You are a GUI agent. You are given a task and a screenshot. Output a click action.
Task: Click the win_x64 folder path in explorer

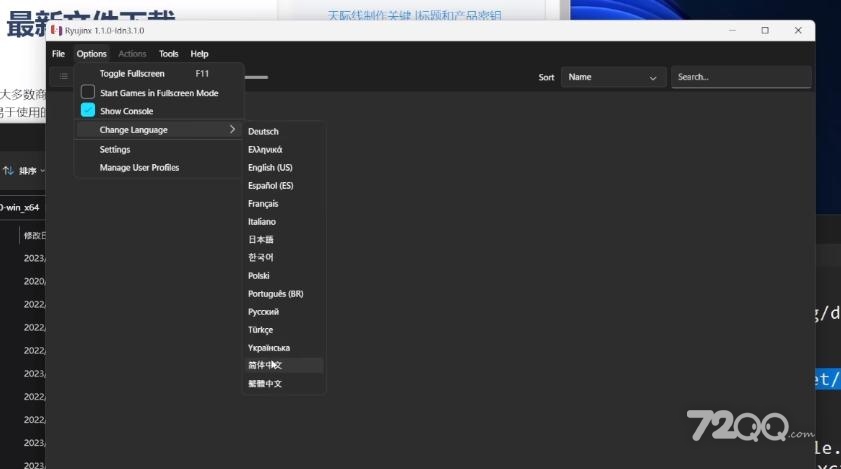(20, 208)
